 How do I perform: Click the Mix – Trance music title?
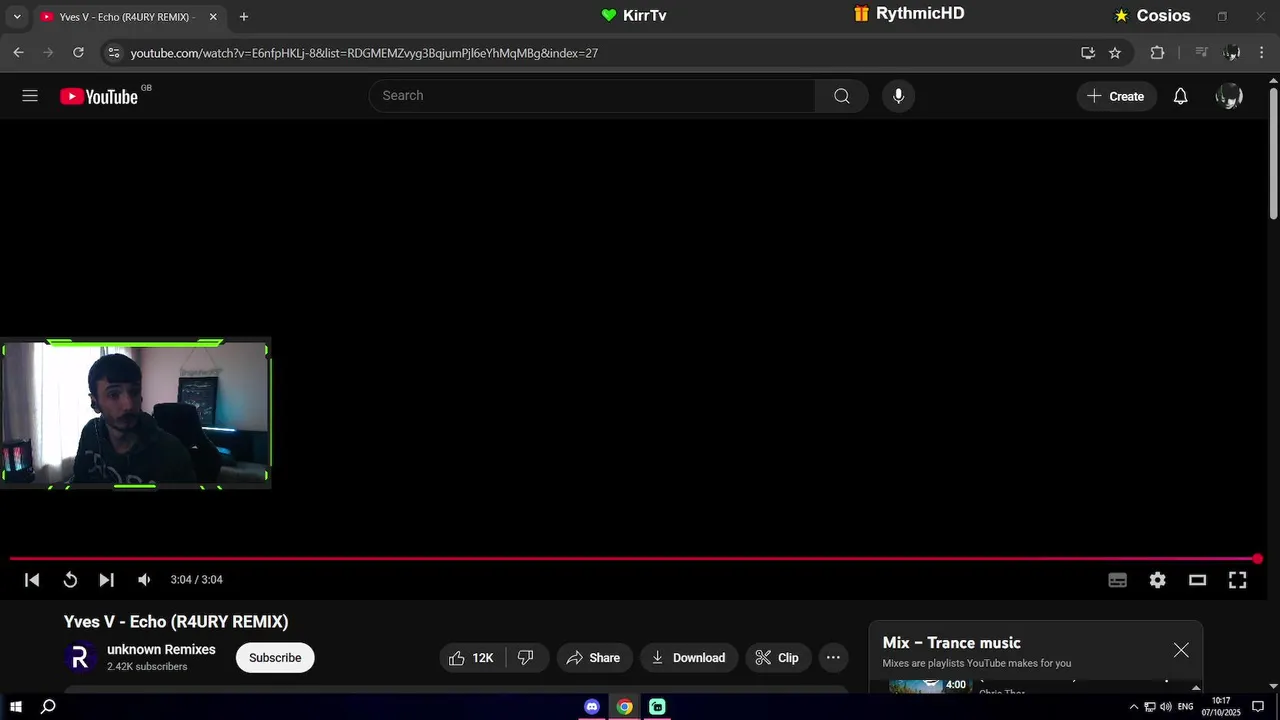[951, 643]
